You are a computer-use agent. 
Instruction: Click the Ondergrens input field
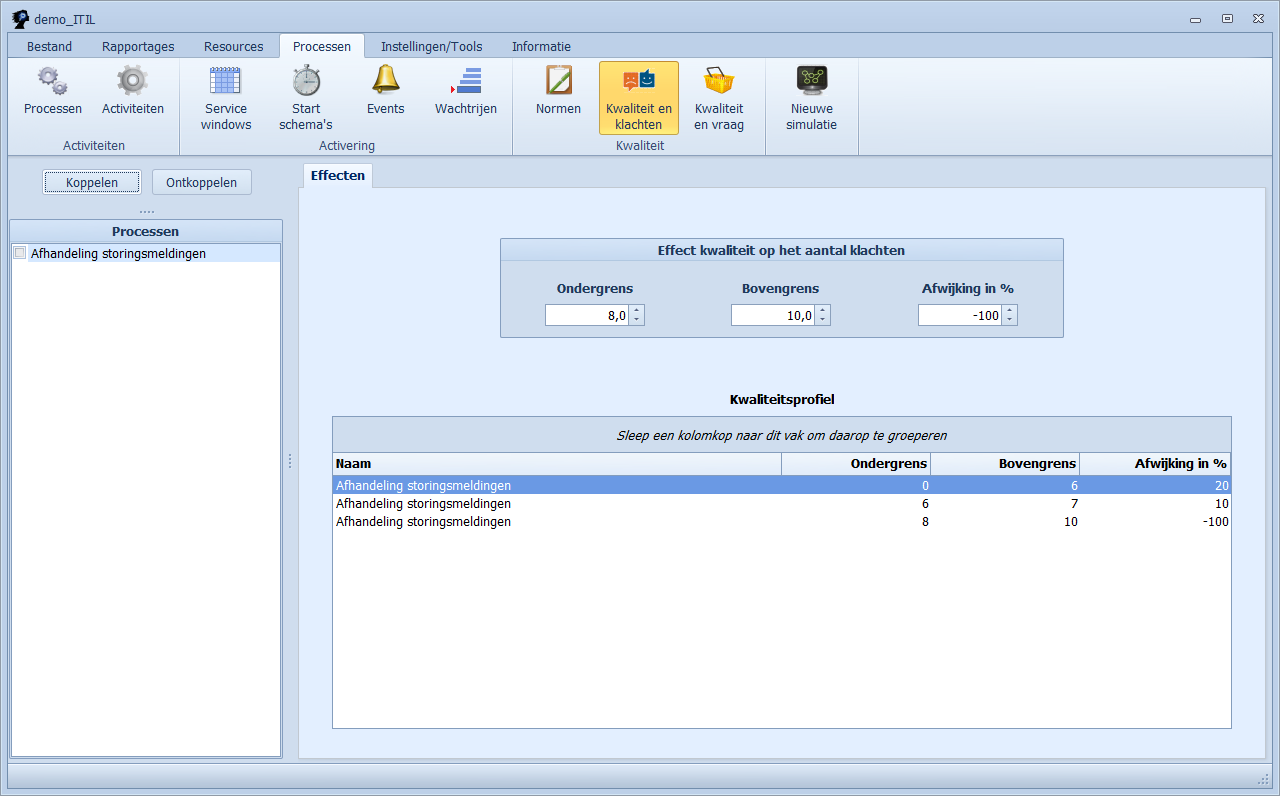point(587,315)
